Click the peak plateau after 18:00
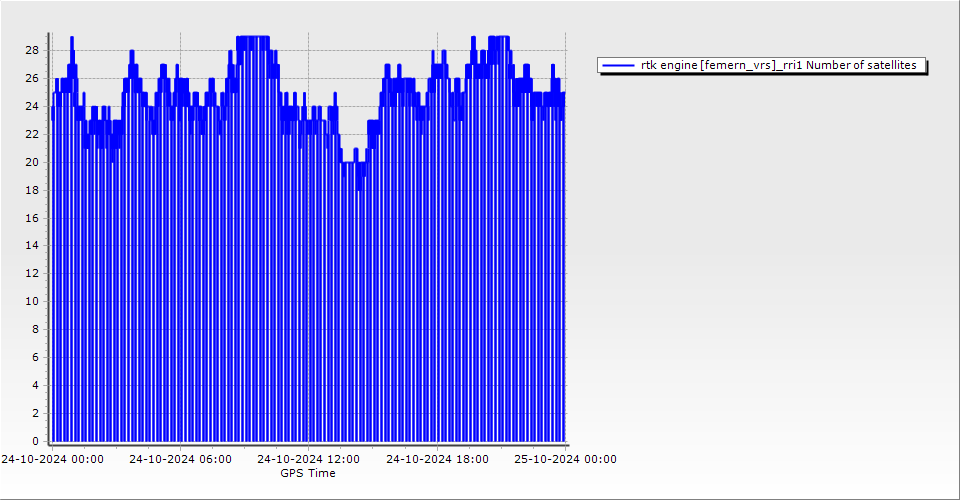 498,38
